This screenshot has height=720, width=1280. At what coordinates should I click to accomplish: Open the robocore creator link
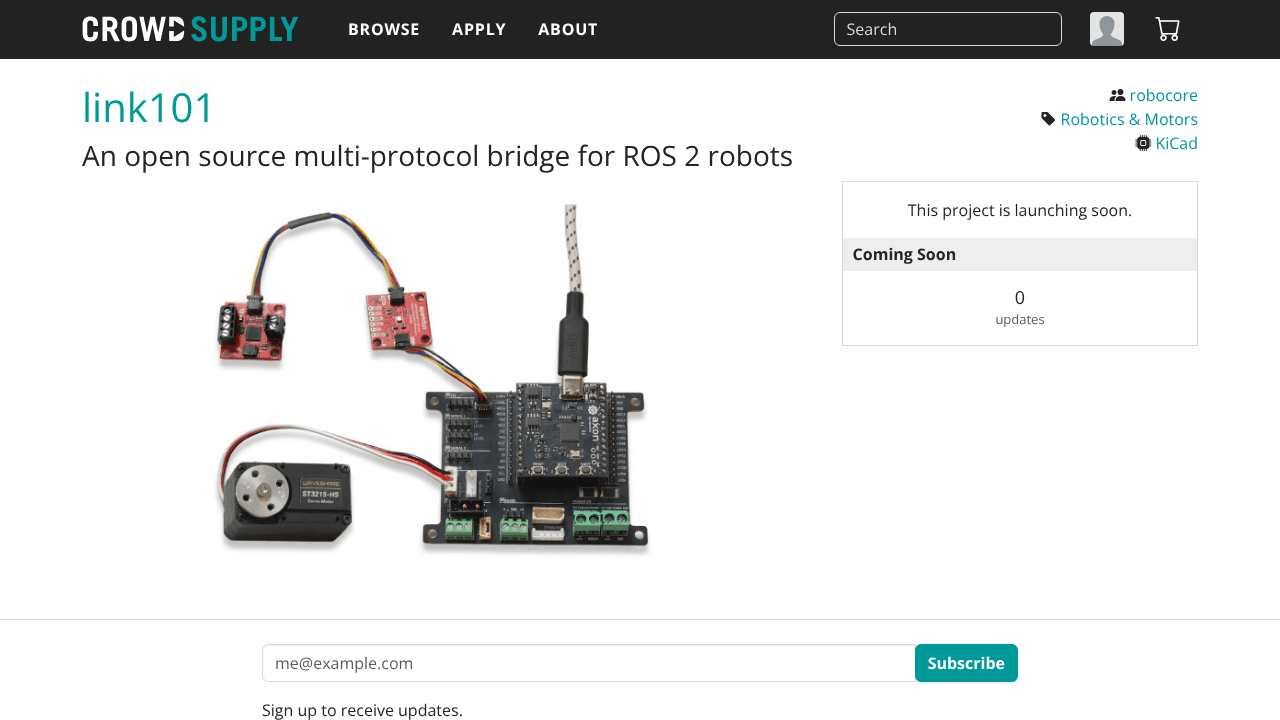(x=1163, y=96)
